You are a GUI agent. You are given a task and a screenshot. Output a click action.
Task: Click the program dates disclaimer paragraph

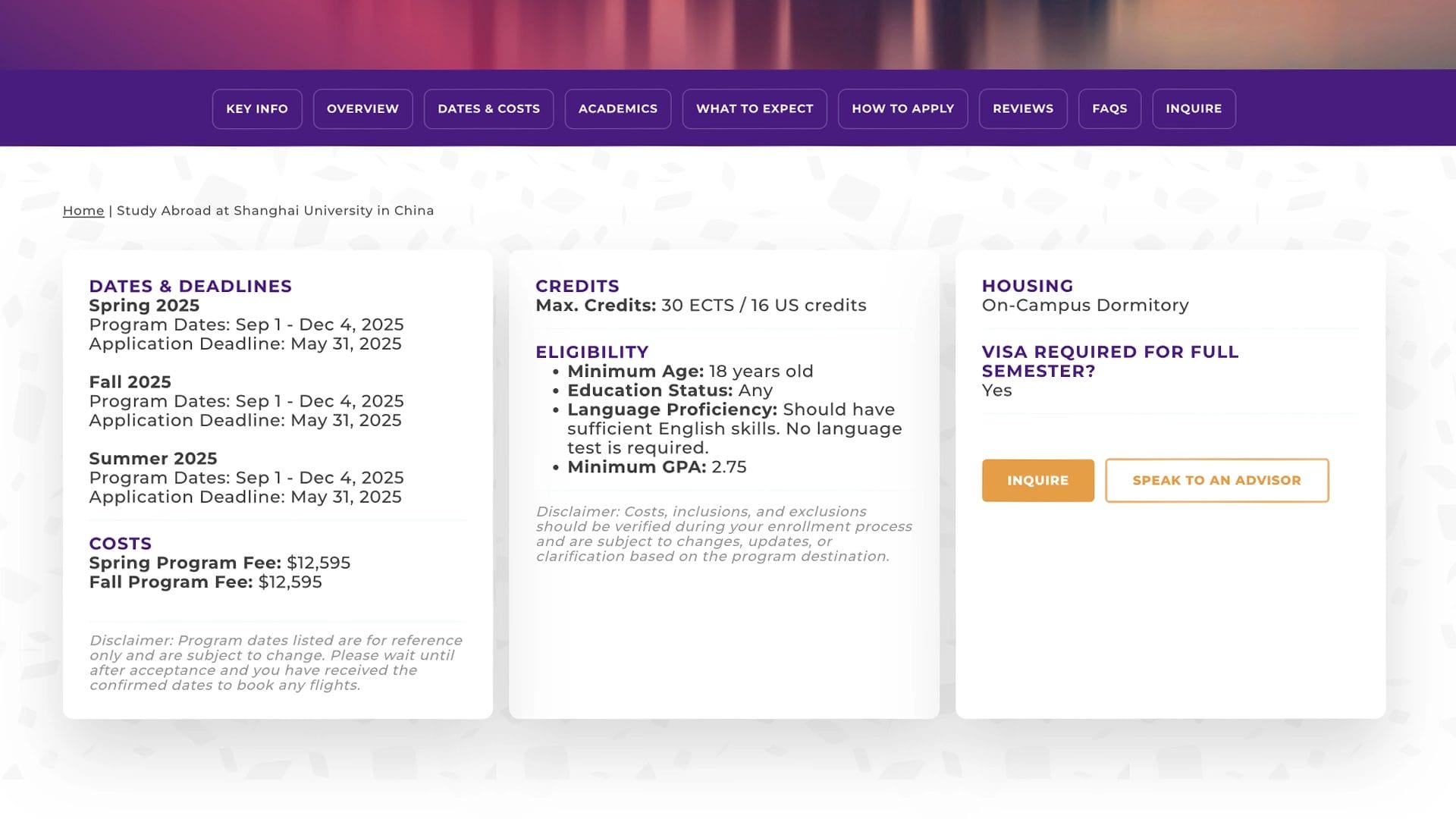click(x=276, y=663)
